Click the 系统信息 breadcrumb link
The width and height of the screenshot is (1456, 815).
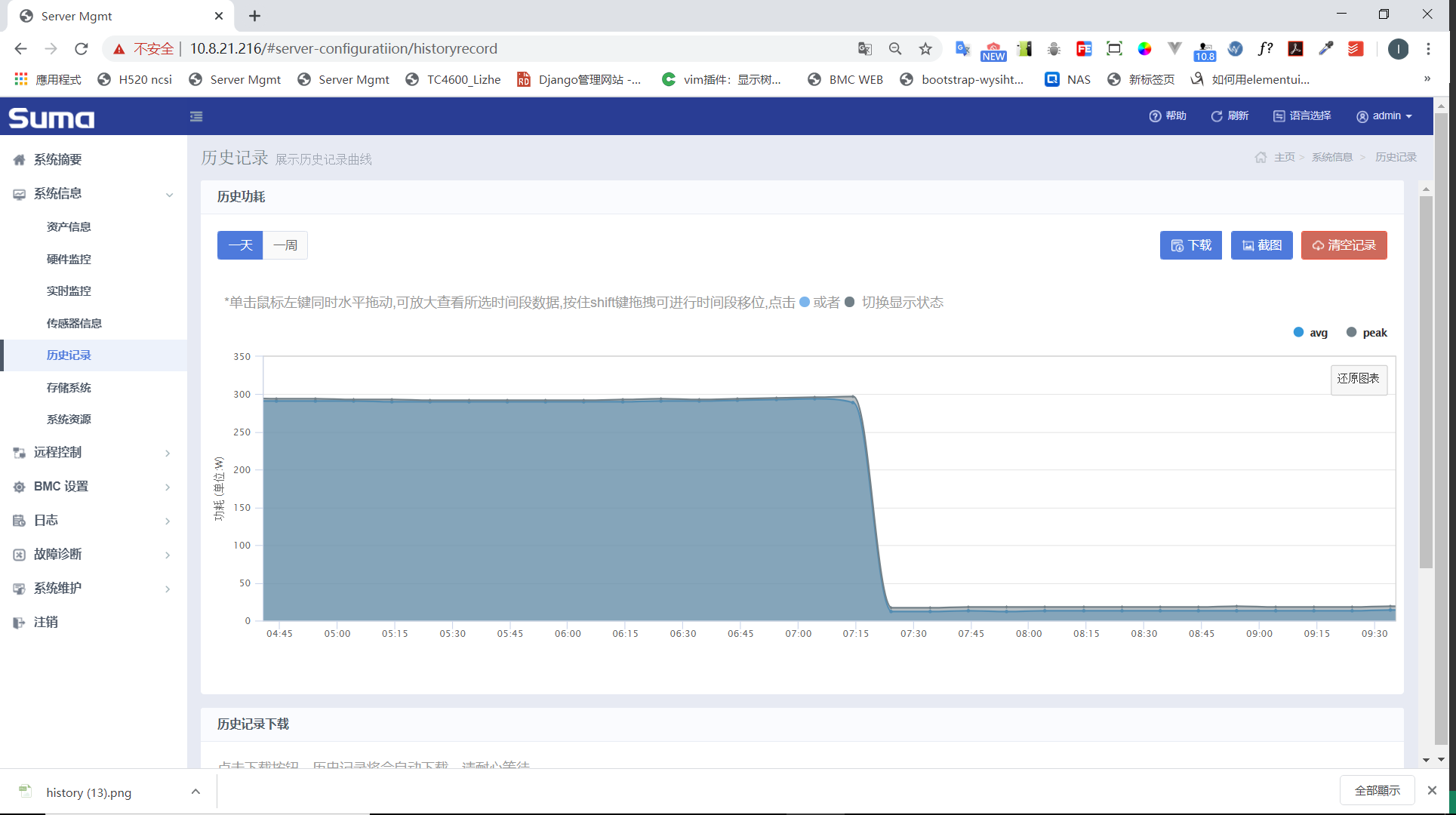point(1331,157)
